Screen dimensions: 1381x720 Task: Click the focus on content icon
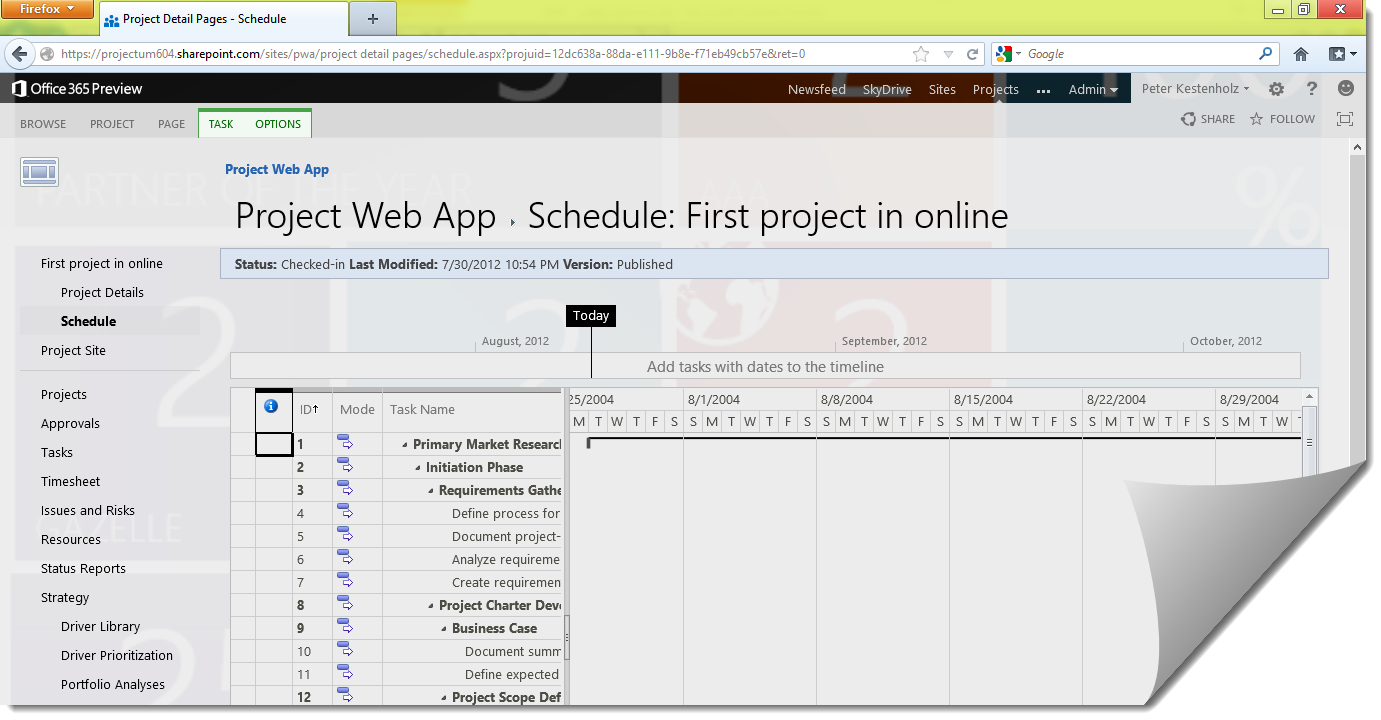[x=1345, y=119]
